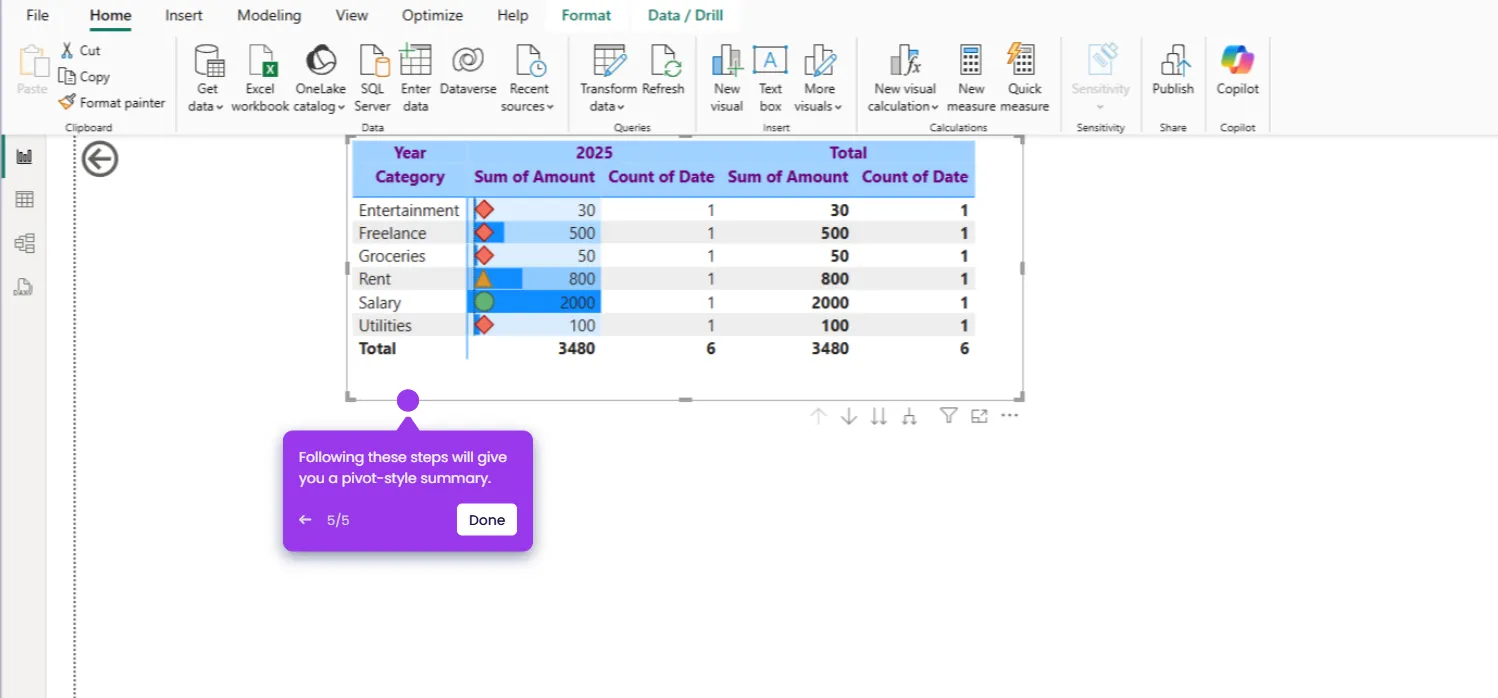Open Copilot from the ribbon
The height and width of the screenshot is (698, 1498).
click(1237, 70)
